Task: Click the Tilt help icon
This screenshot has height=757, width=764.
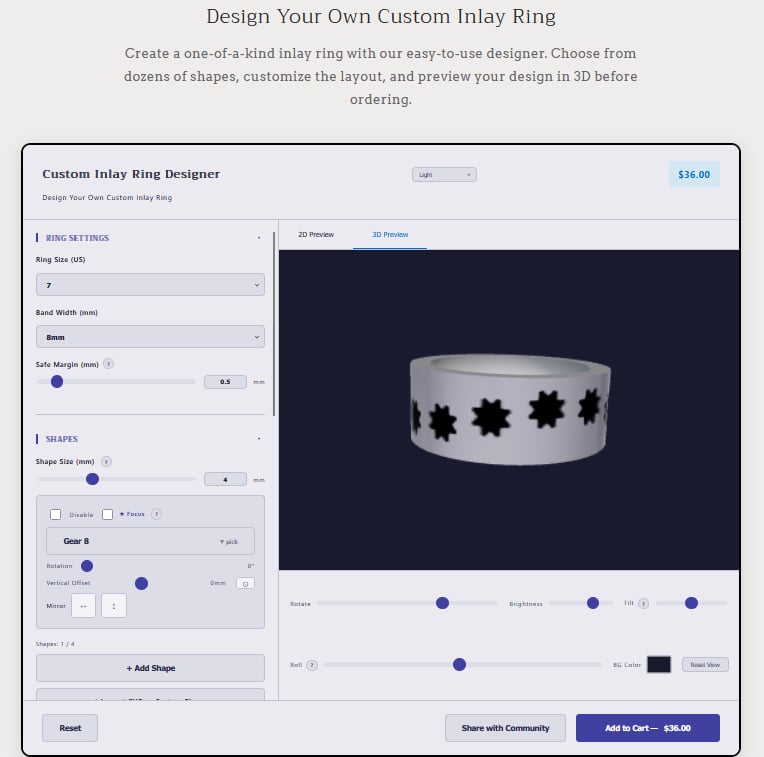Action: point(643,604)
